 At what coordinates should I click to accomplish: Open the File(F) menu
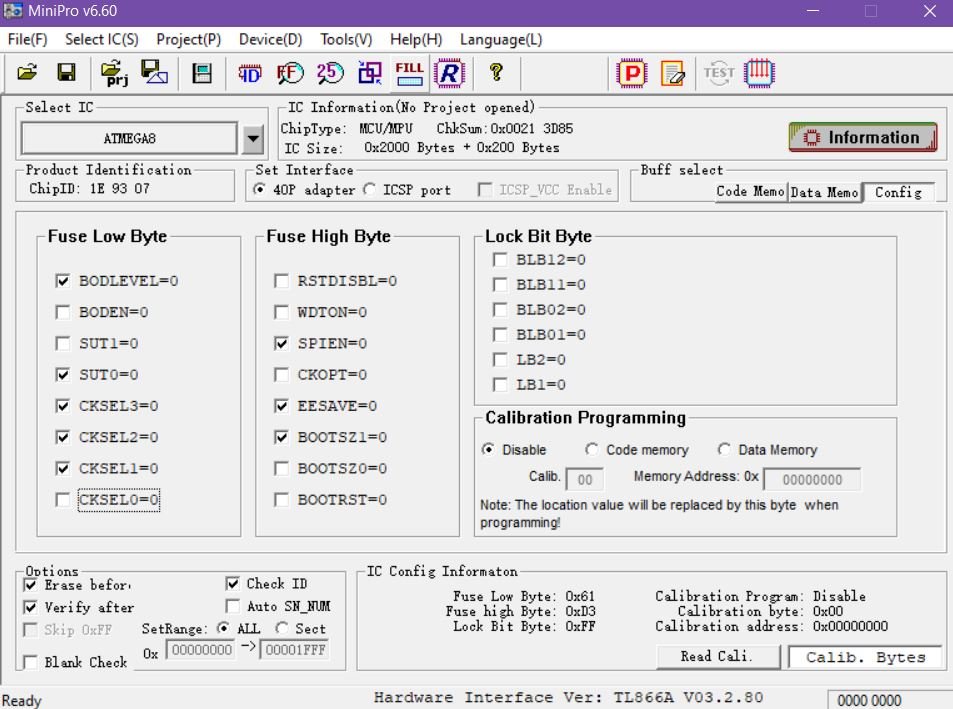coord(27,39)
